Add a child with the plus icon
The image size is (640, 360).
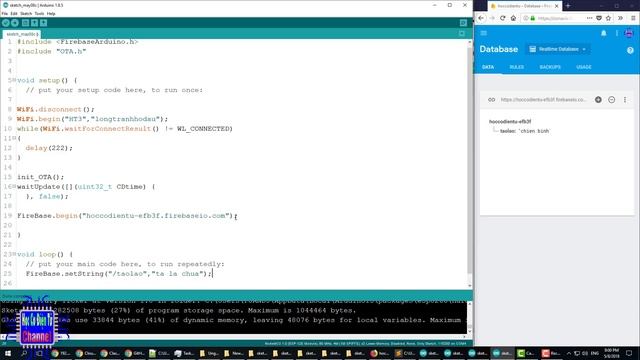coord(598,100)
